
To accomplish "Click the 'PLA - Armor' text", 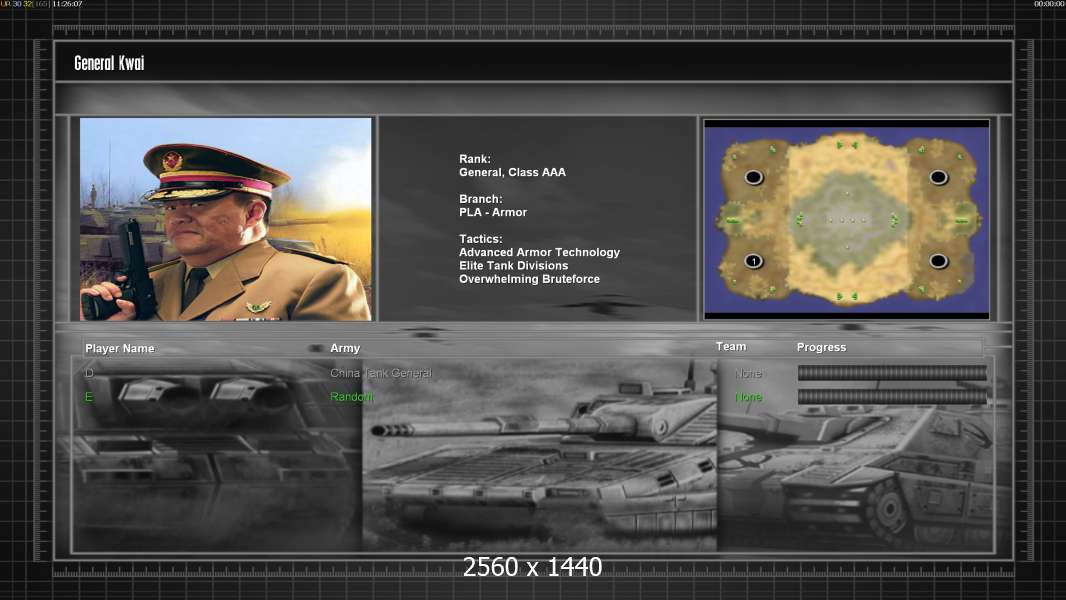I will click(x=493, y=212).
